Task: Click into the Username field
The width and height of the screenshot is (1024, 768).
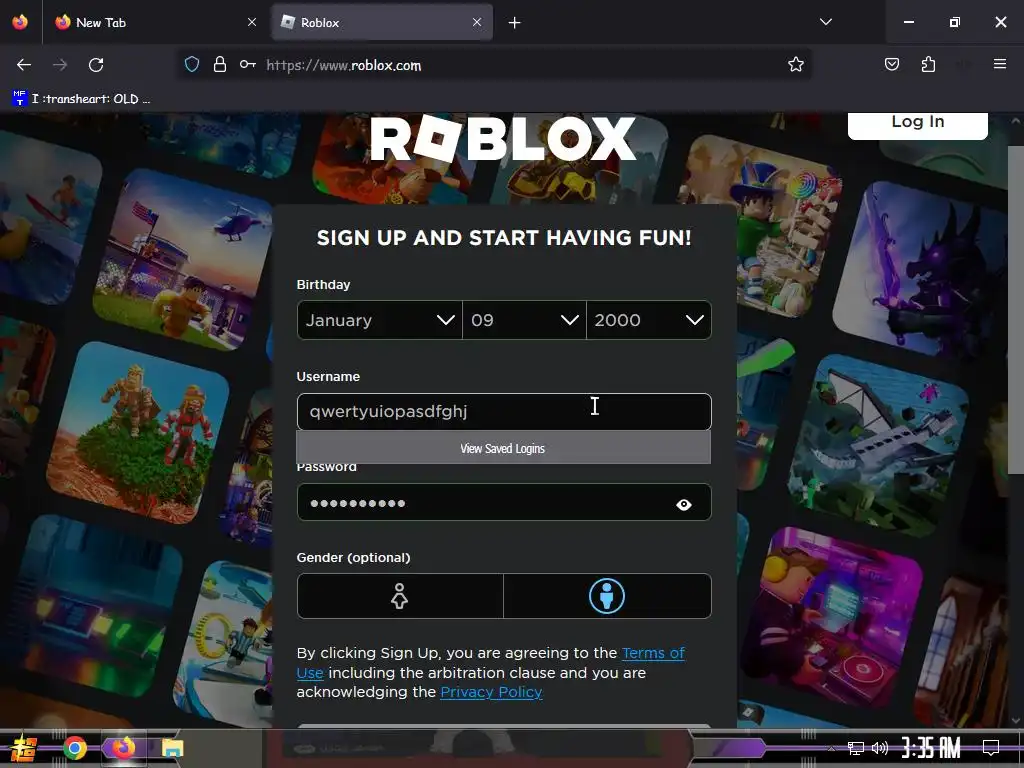Action: pos(504,411)
